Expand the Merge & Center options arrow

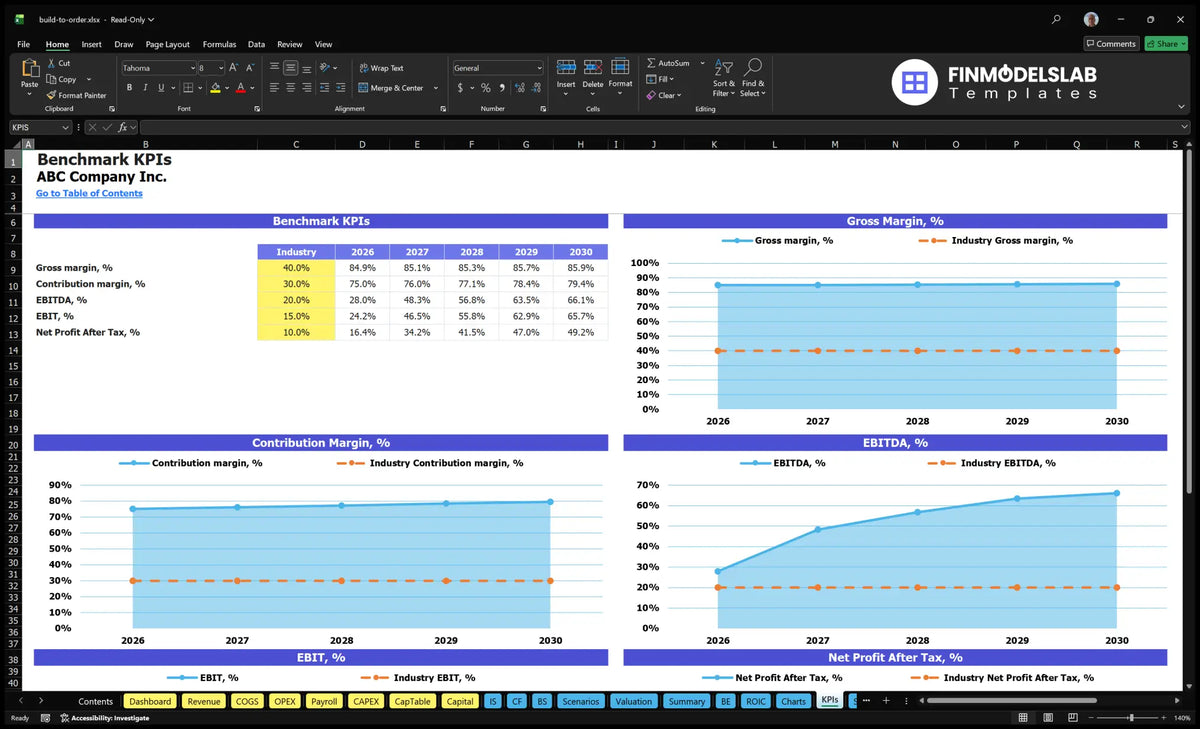click(x=436, y=88)
